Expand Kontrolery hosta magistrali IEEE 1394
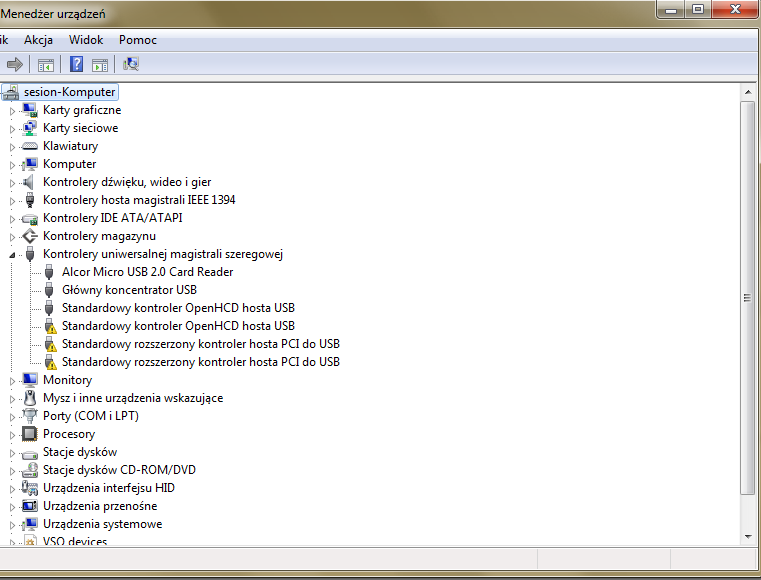This screenshot has width=761, height=580. coord(12,201)
